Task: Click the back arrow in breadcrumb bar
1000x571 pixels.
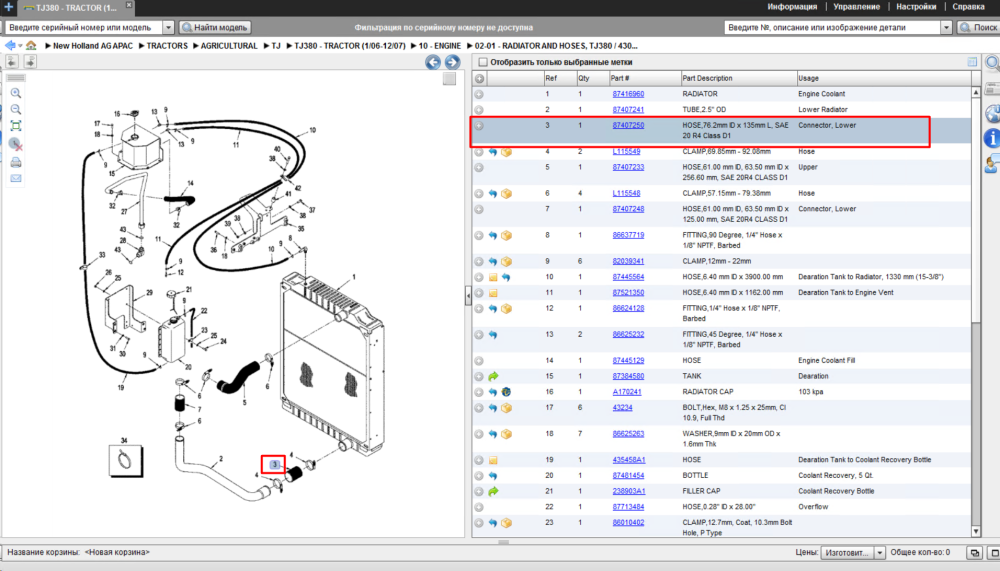Action: [10, 46]
